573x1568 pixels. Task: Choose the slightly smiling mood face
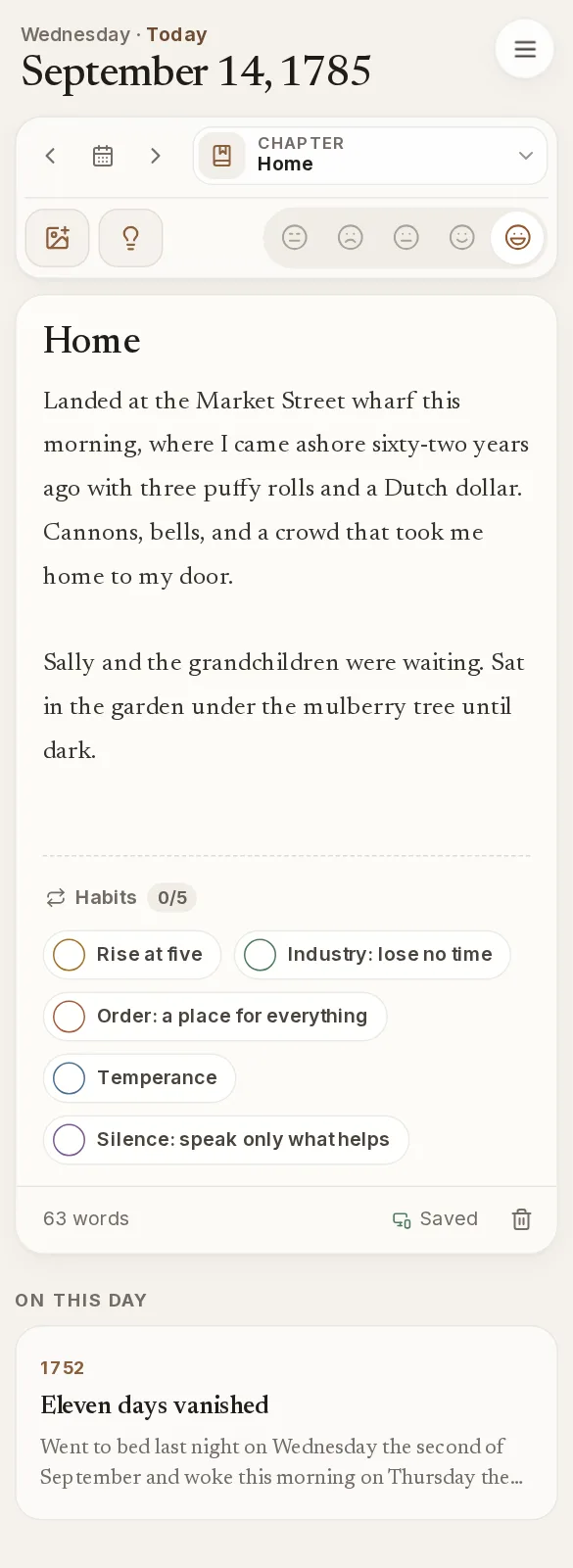(x=462, y=237)
